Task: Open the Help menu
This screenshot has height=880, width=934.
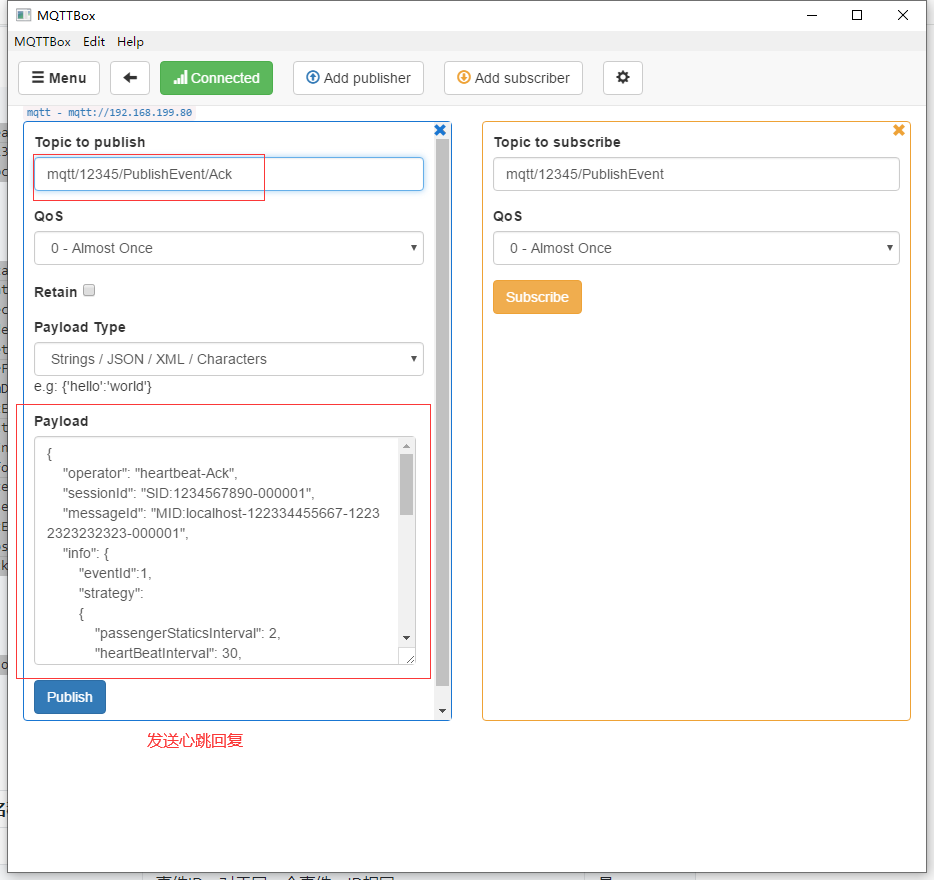Action: click(130, 42)
